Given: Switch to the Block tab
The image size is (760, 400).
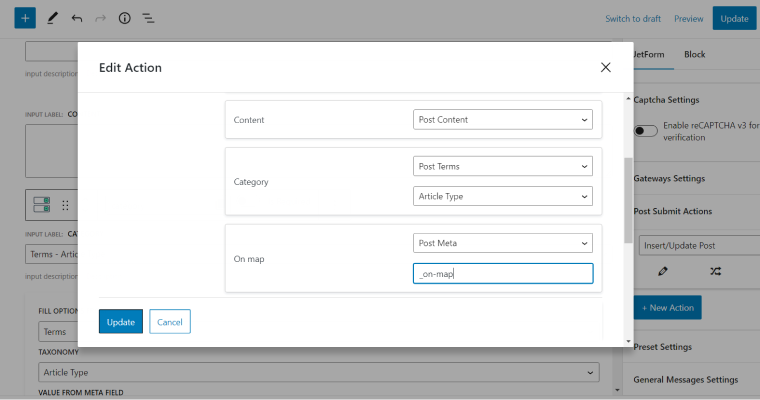Looking at the screenshot, I should [x=695, y=55].
